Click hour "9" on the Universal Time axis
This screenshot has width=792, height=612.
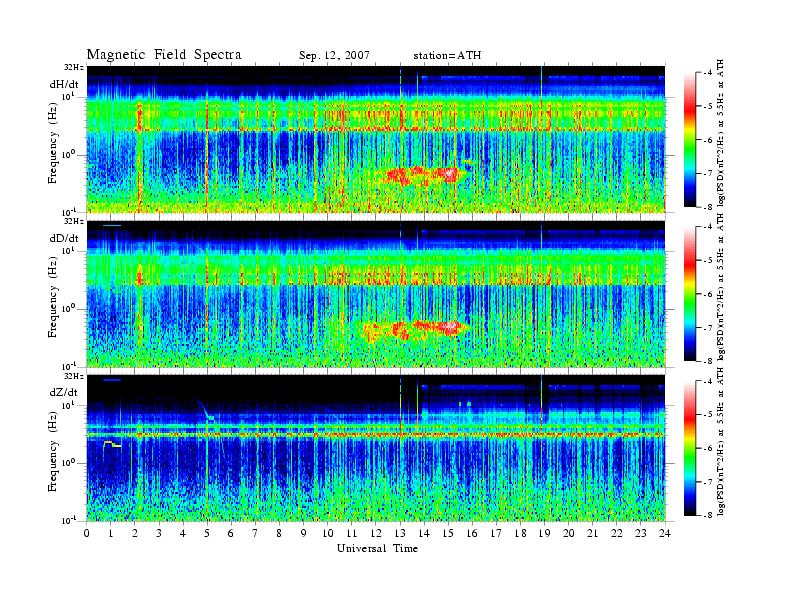pyautogui.click(x=304, y=534)
